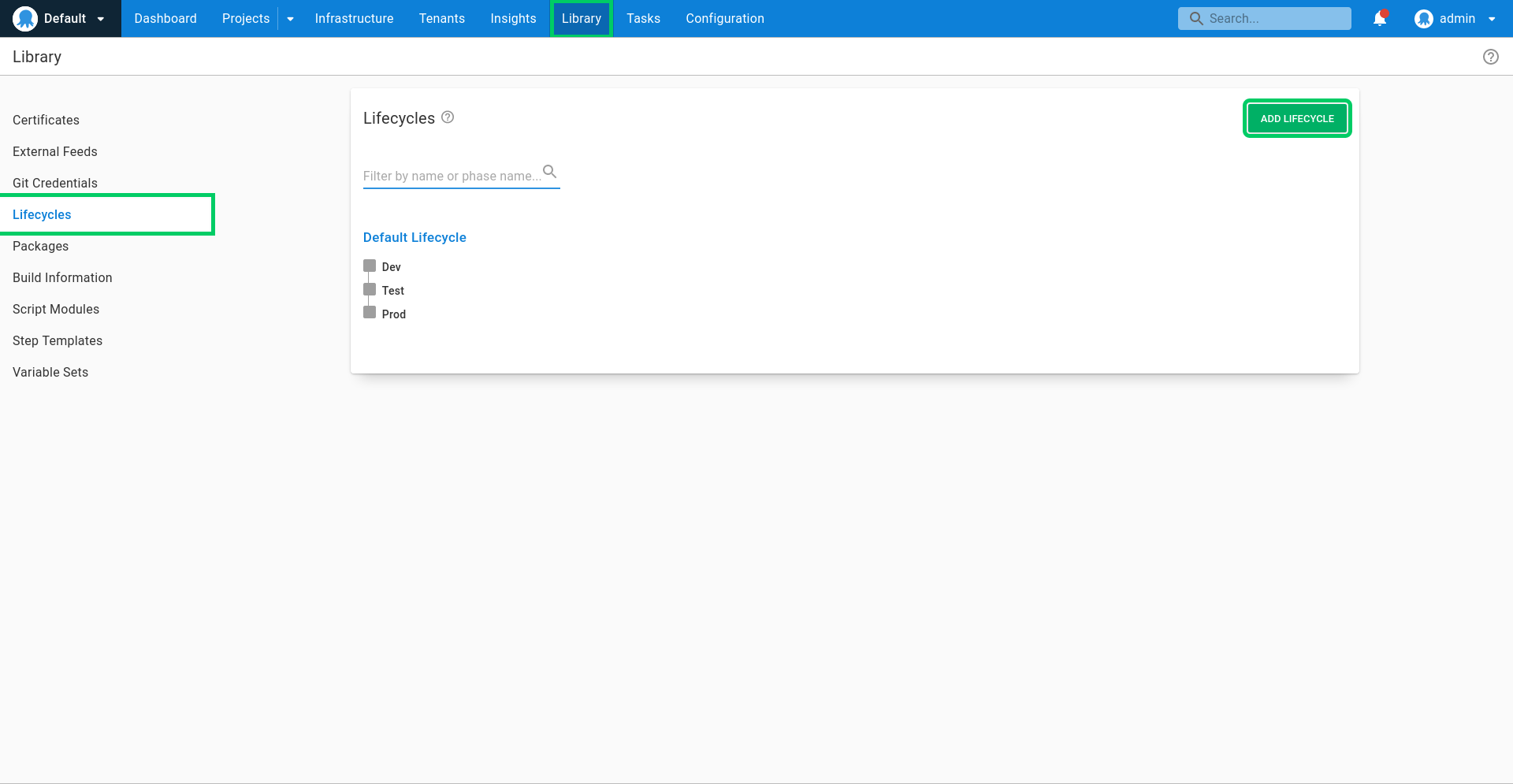This screenshot has width=1513, height=784.
Task: Click the Test phase label
Action: click(x=393, y=291)
